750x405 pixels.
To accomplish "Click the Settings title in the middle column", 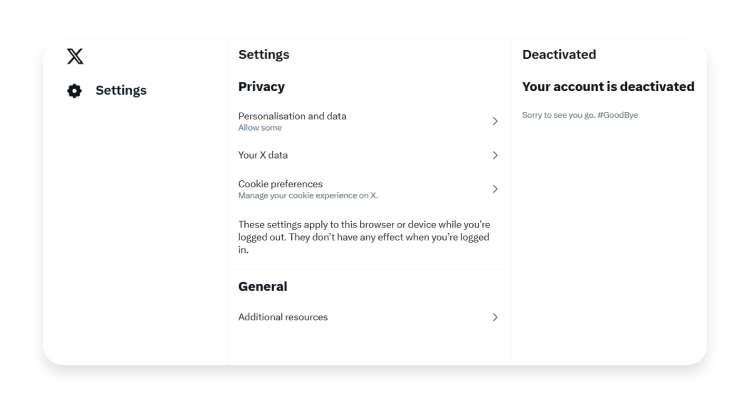I will [263, 55].
